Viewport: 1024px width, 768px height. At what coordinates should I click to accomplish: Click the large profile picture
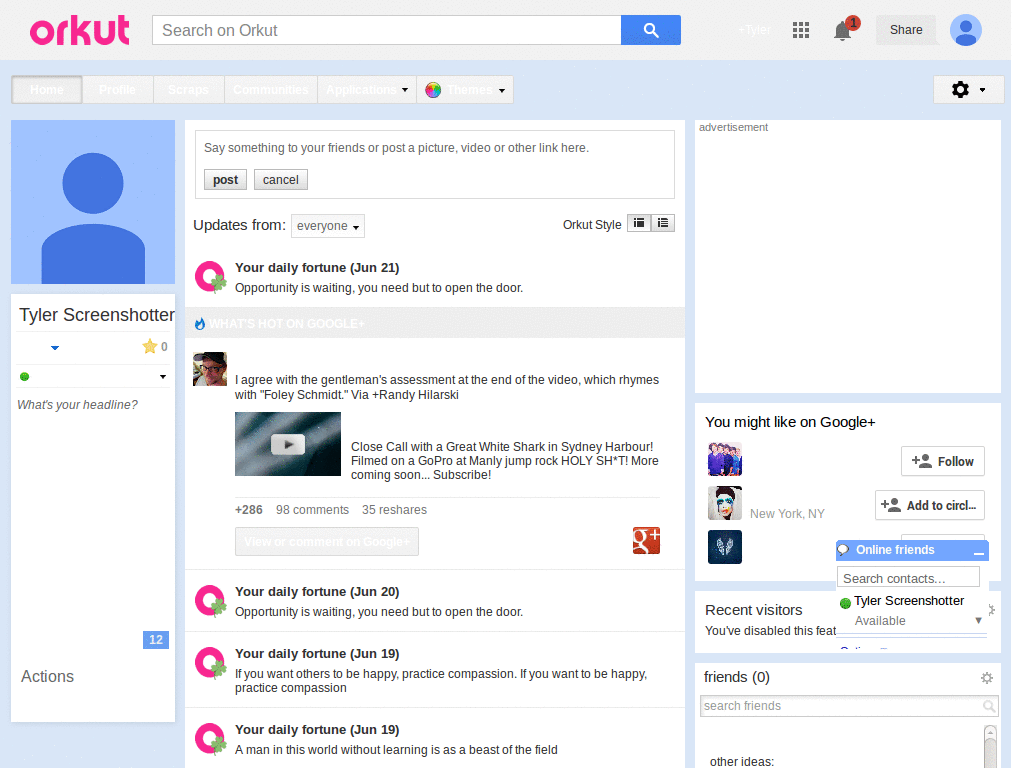93,202
